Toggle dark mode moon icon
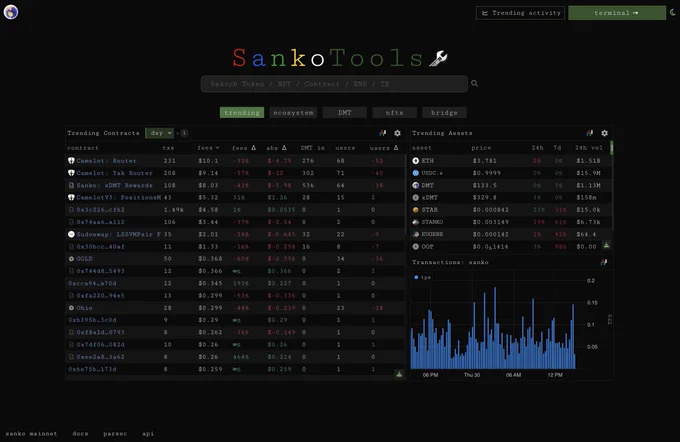680x442 pixels. point(673,13)
